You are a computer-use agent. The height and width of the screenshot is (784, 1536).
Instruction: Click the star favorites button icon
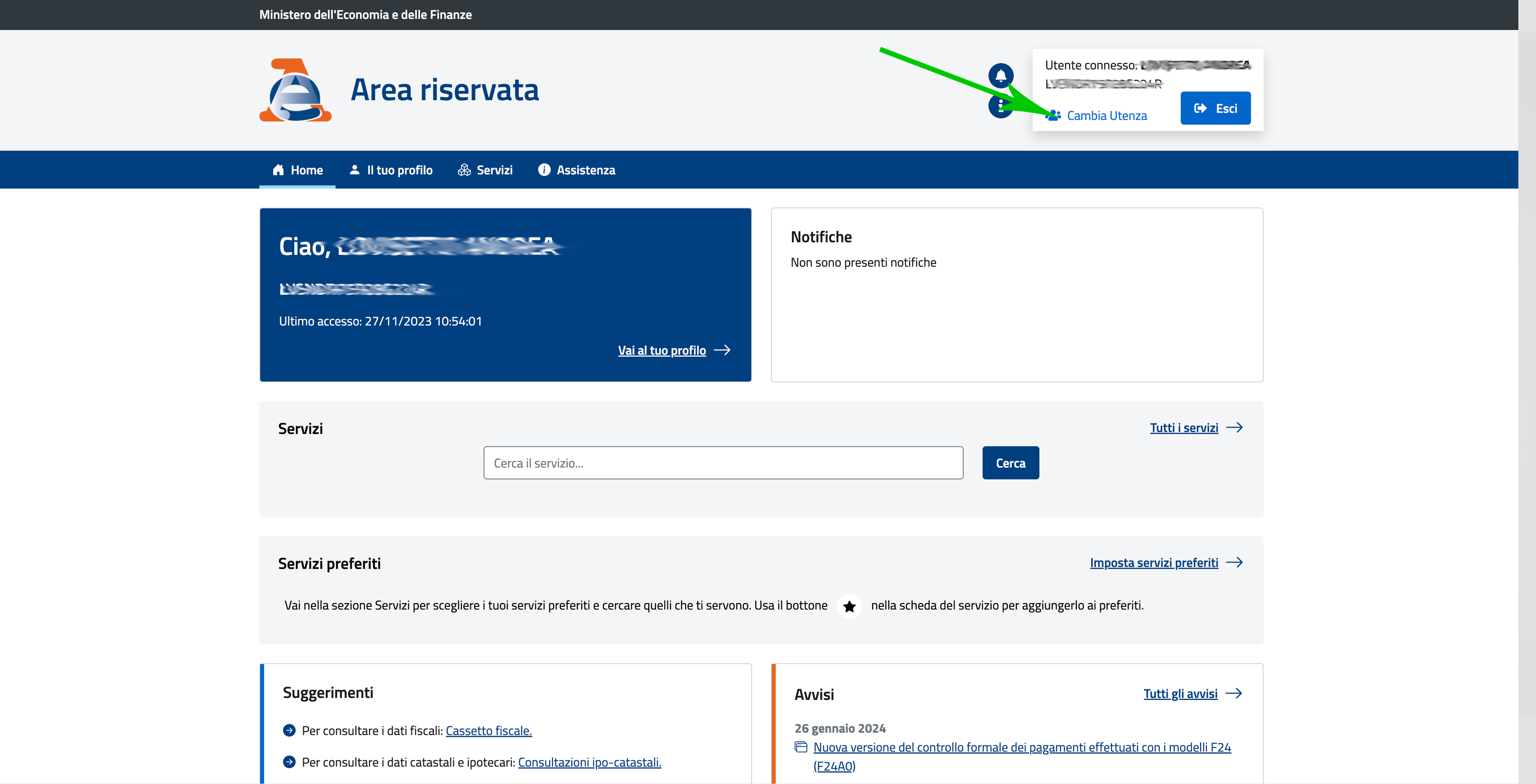pyautogui.click(x=849, y=606)
